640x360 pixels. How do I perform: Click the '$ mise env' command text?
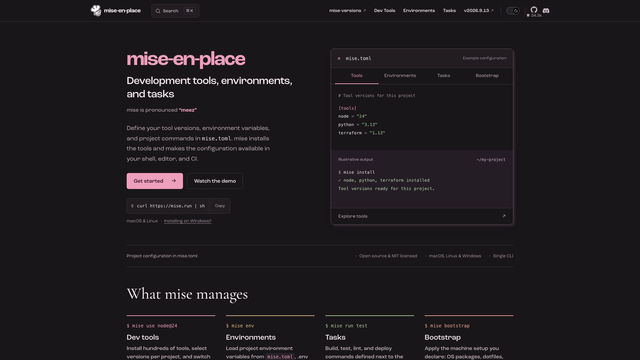pyautogui.click(x=240, y=326)
